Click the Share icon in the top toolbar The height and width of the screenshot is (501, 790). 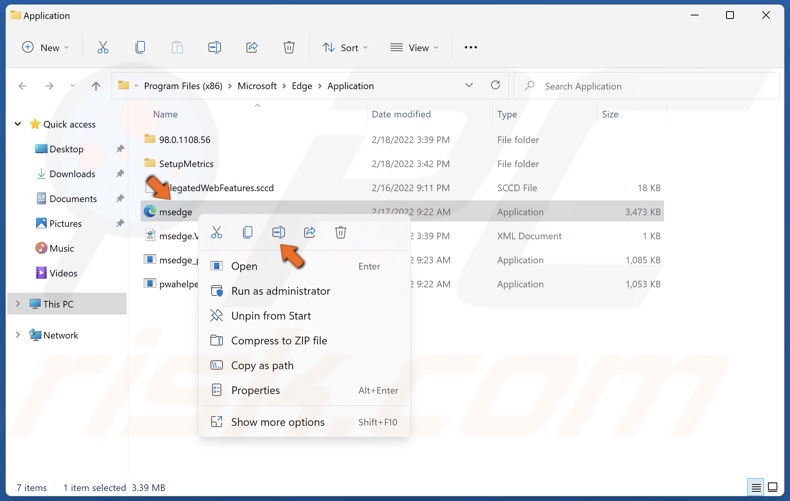tap(252, 47)
